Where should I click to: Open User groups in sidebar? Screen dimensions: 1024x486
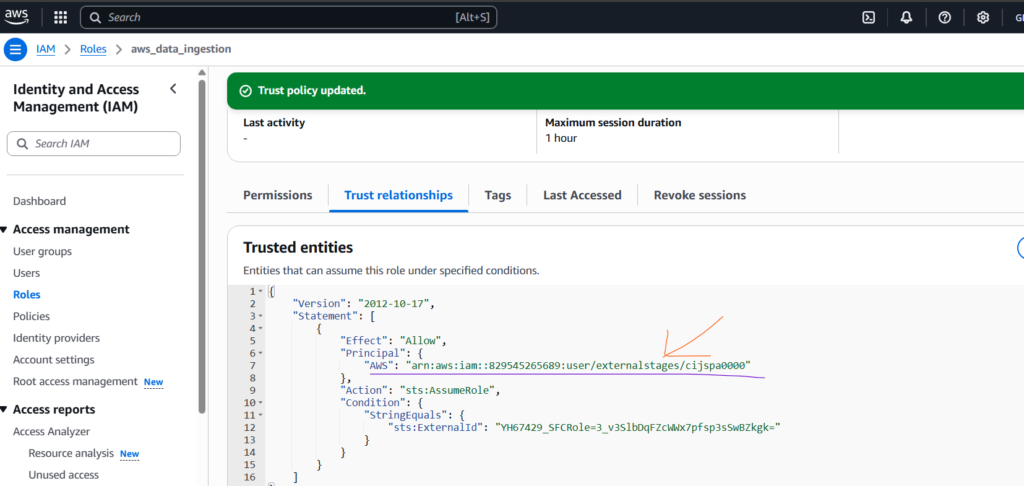42,251
